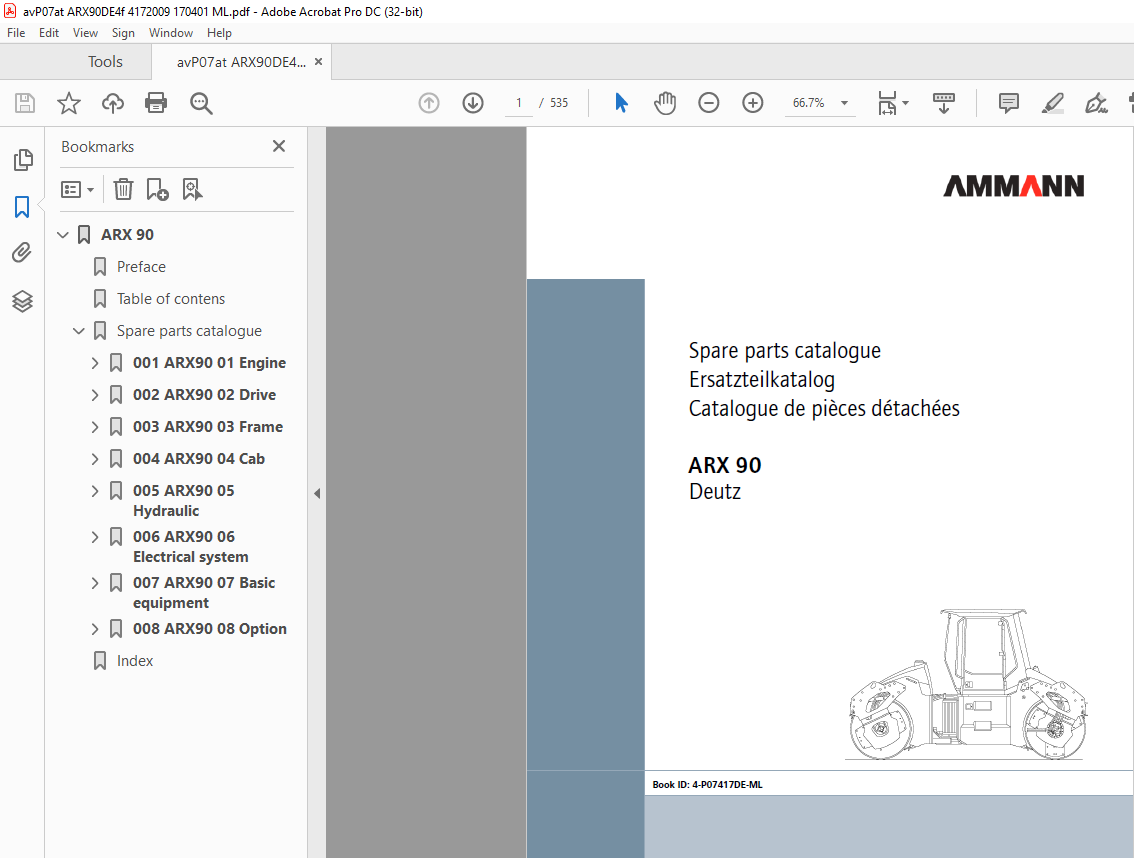Toggle the bookmarks panel icon
The image size is (1134, 858).
tap(22, 207)
